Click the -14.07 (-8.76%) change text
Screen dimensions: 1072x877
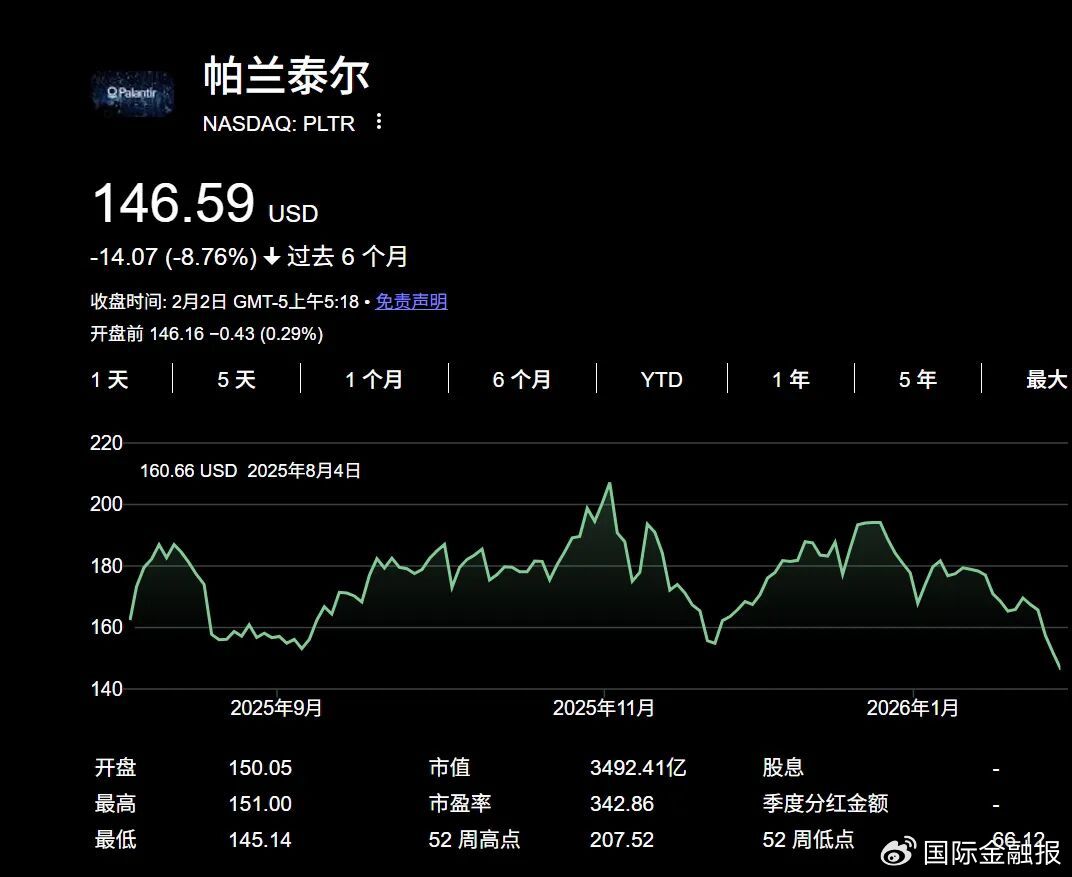(x=174, y=257)
